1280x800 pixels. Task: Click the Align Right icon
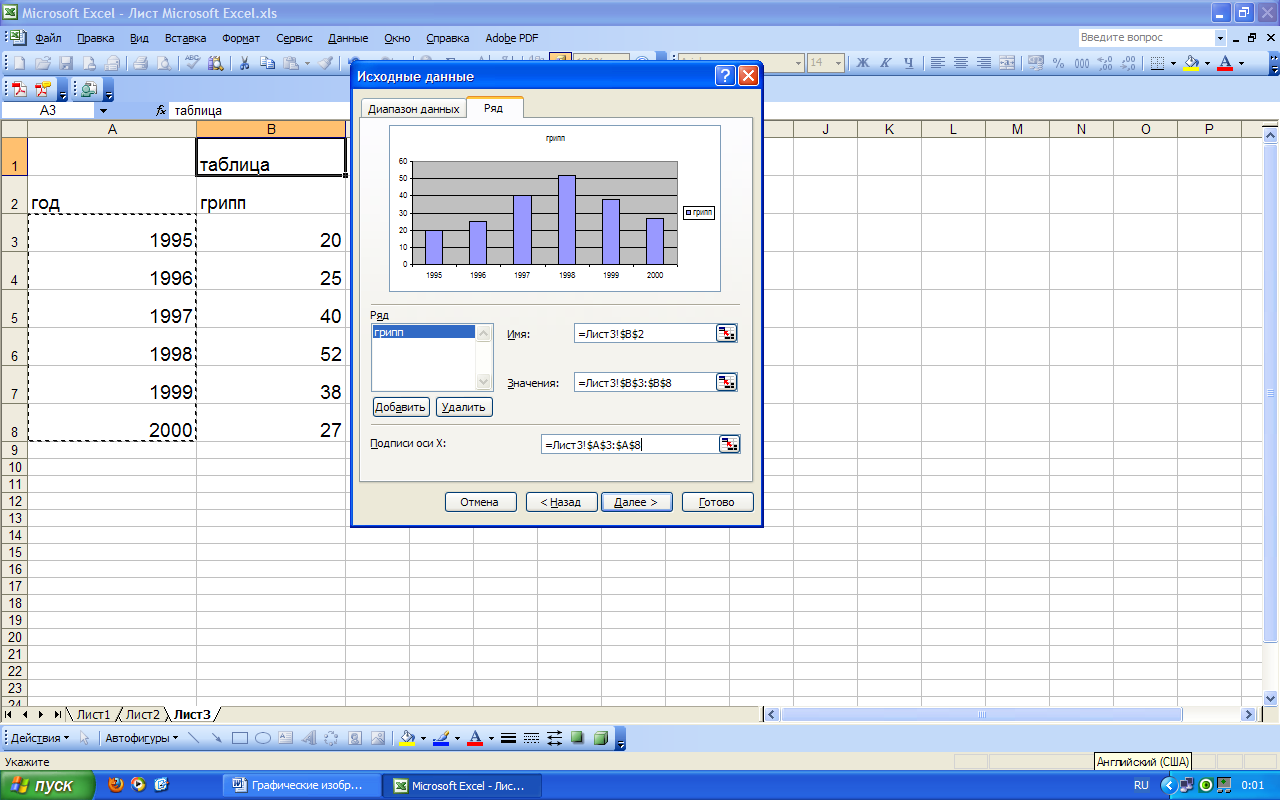984,63
